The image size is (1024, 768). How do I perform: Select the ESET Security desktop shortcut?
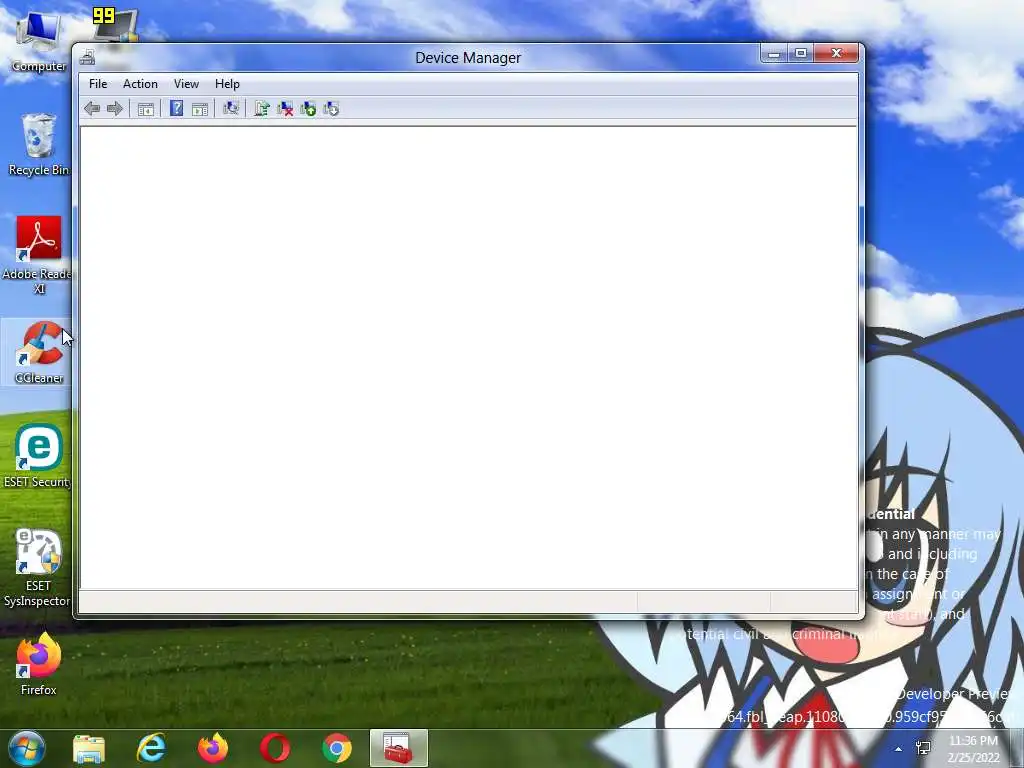[x=39, y=456]
